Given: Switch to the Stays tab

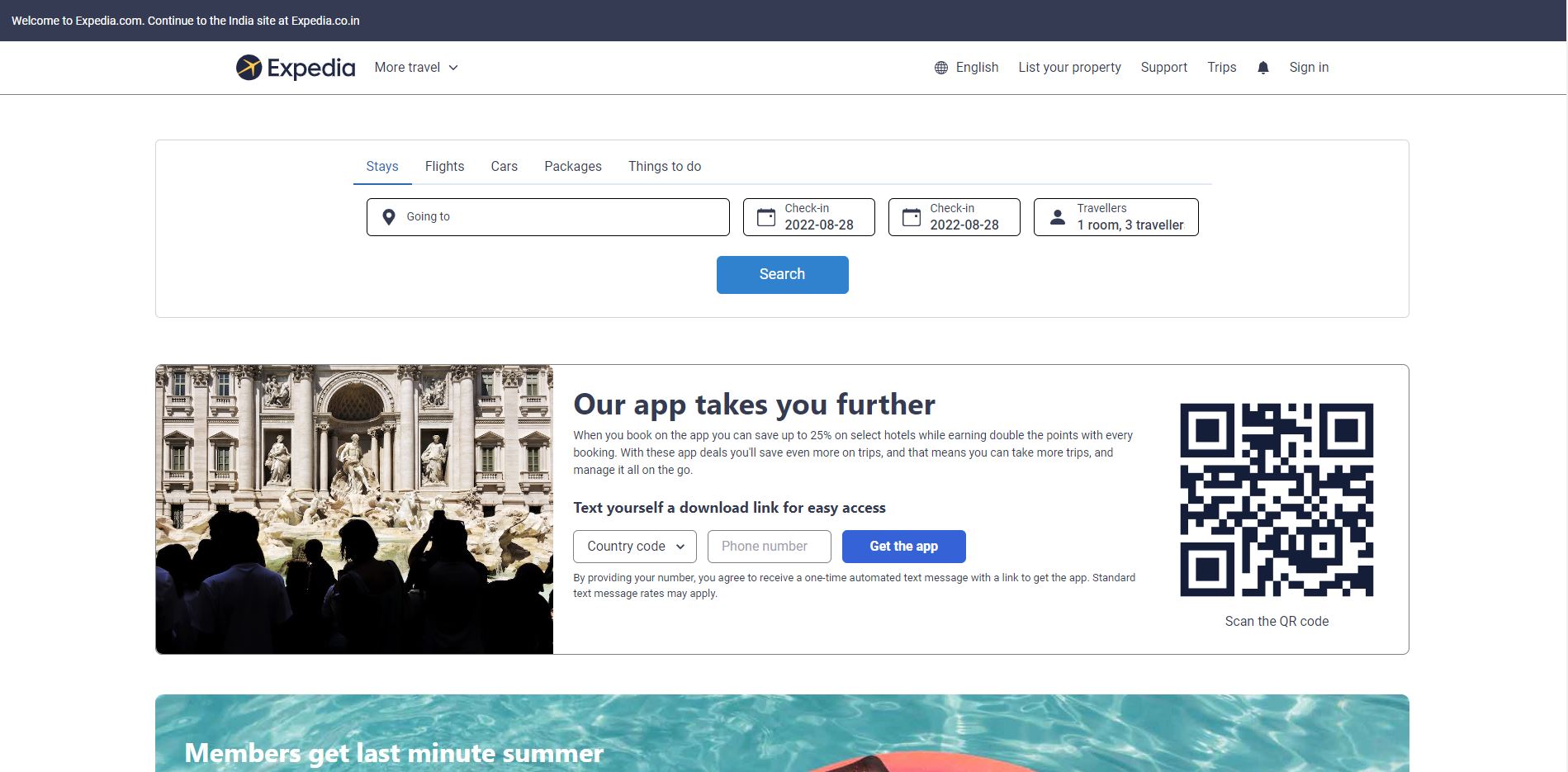Looking at the screenshot, I should click(x=382, y=167).
